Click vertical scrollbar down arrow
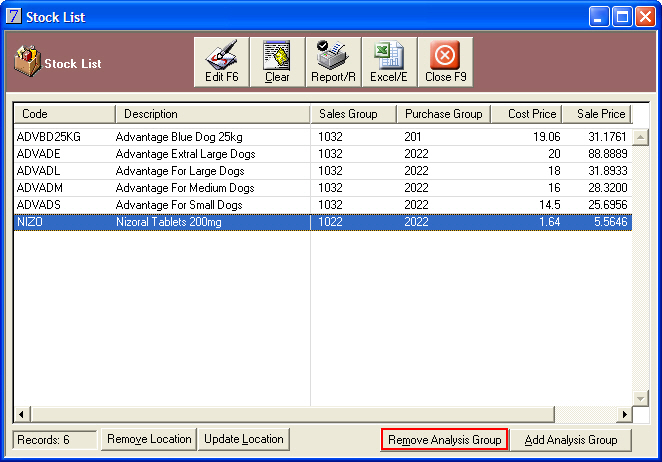 pyautogui.click(x=640, y=398)
